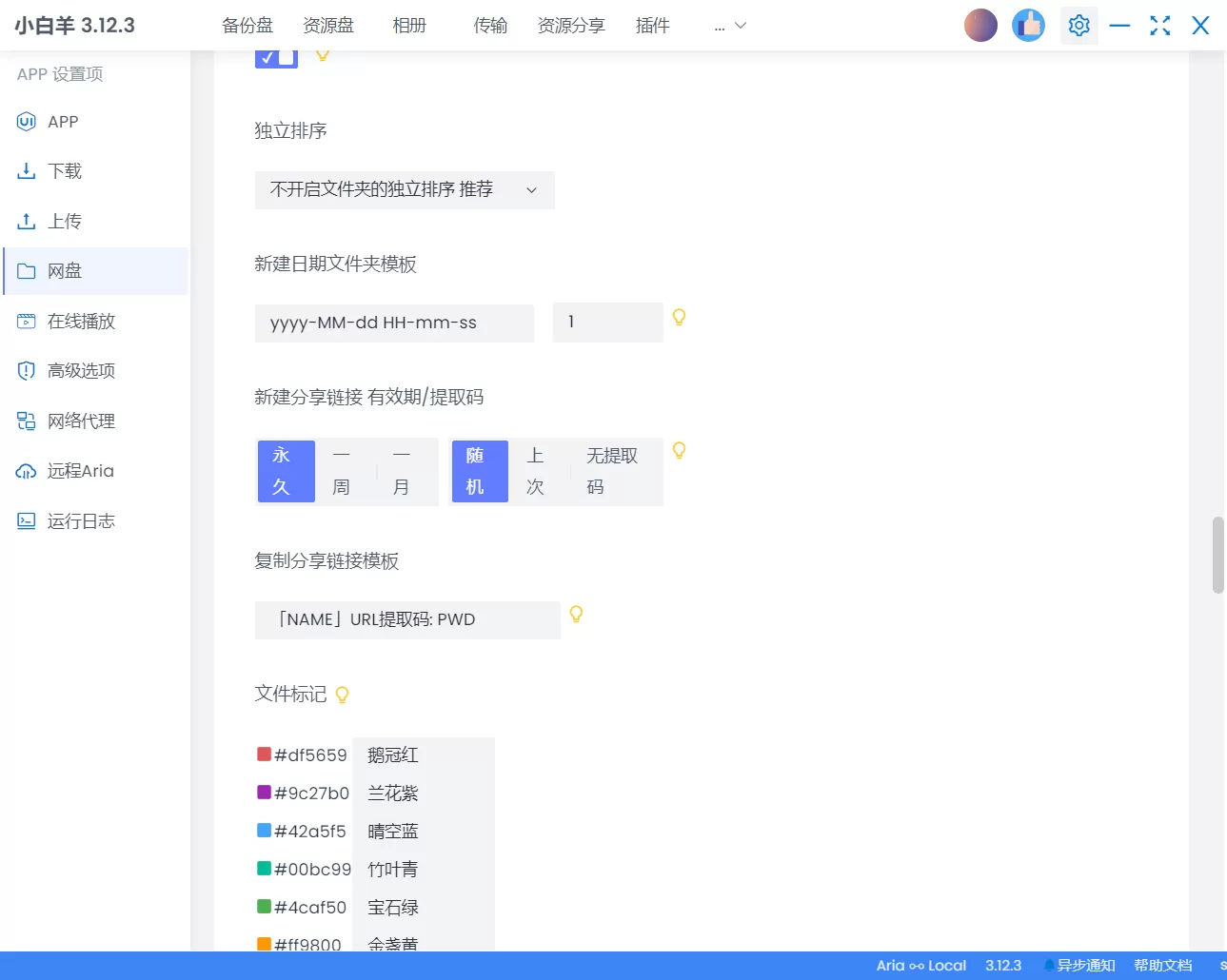
Task: Open 高级选项 settings section
Action: [80, 371]
